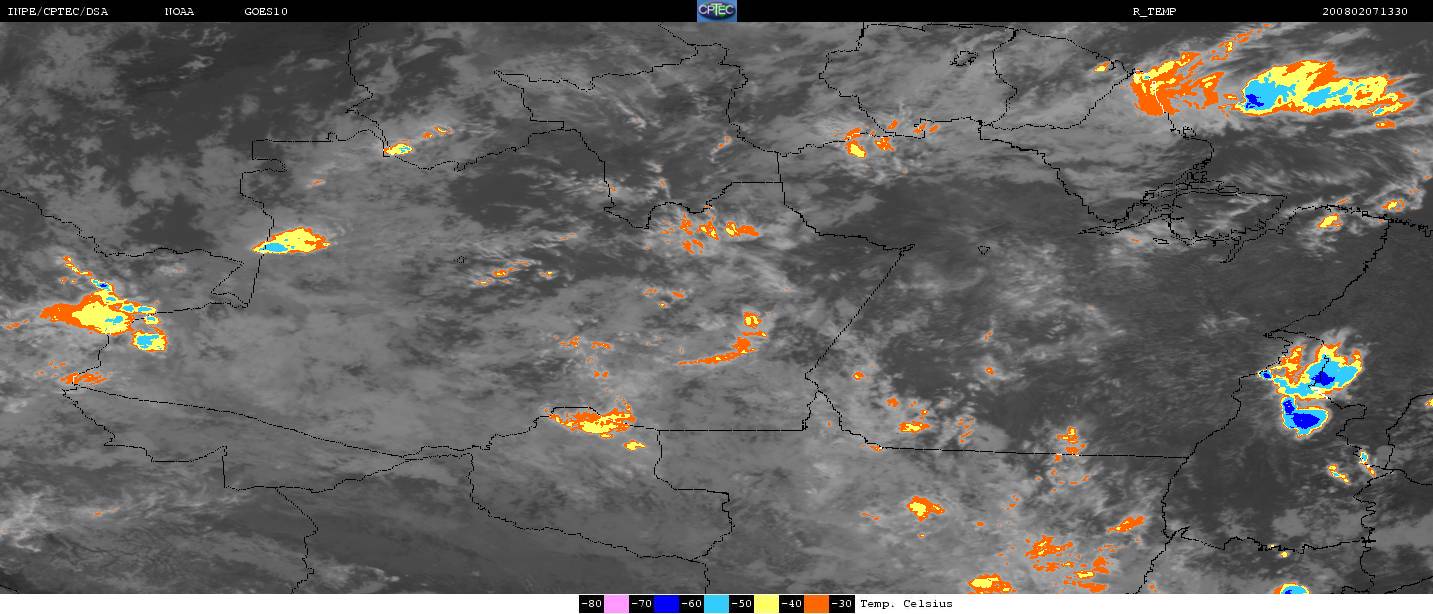Select the light blue -60 to -50 swatch
The width and height of the screenshot is (1433, 614).
[716, 604]
